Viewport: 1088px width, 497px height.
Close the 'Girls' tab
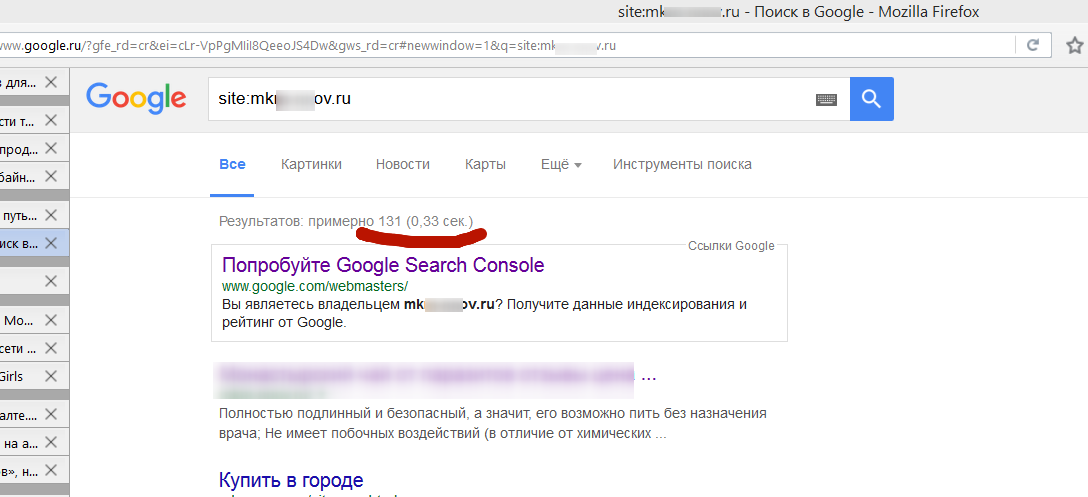point(51,376)
